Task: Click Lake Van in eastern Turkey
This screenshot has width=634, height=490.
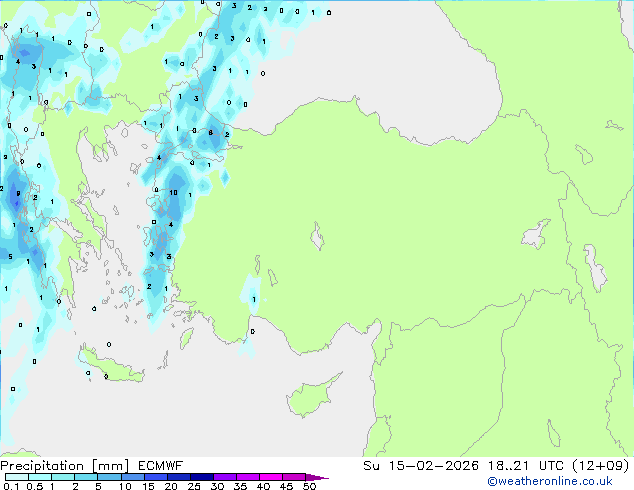Action: tap(536, 235)
